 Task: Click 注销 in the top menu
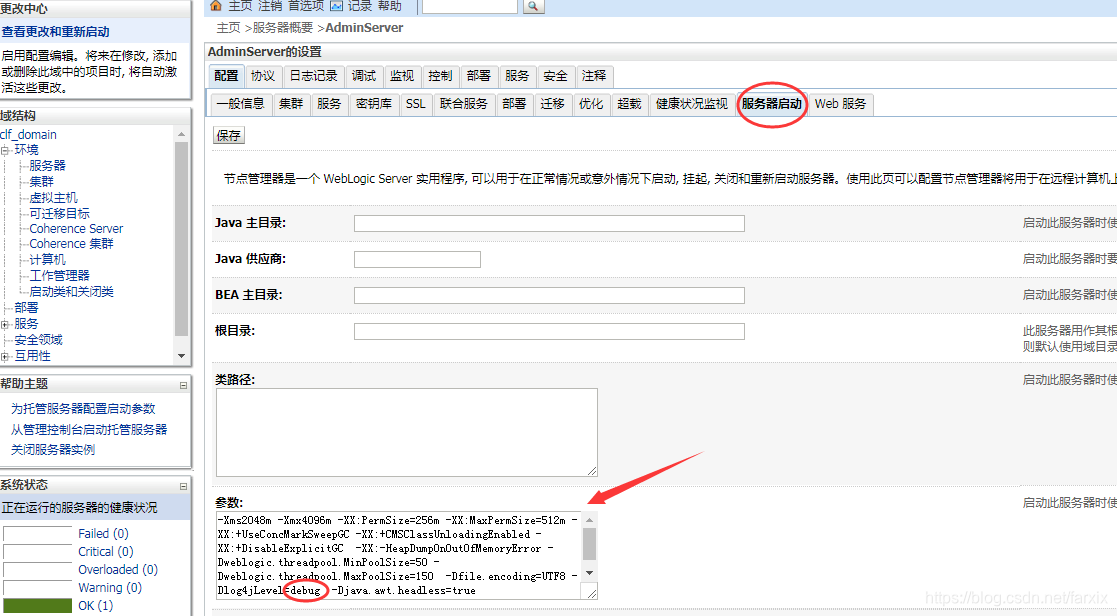270,6
